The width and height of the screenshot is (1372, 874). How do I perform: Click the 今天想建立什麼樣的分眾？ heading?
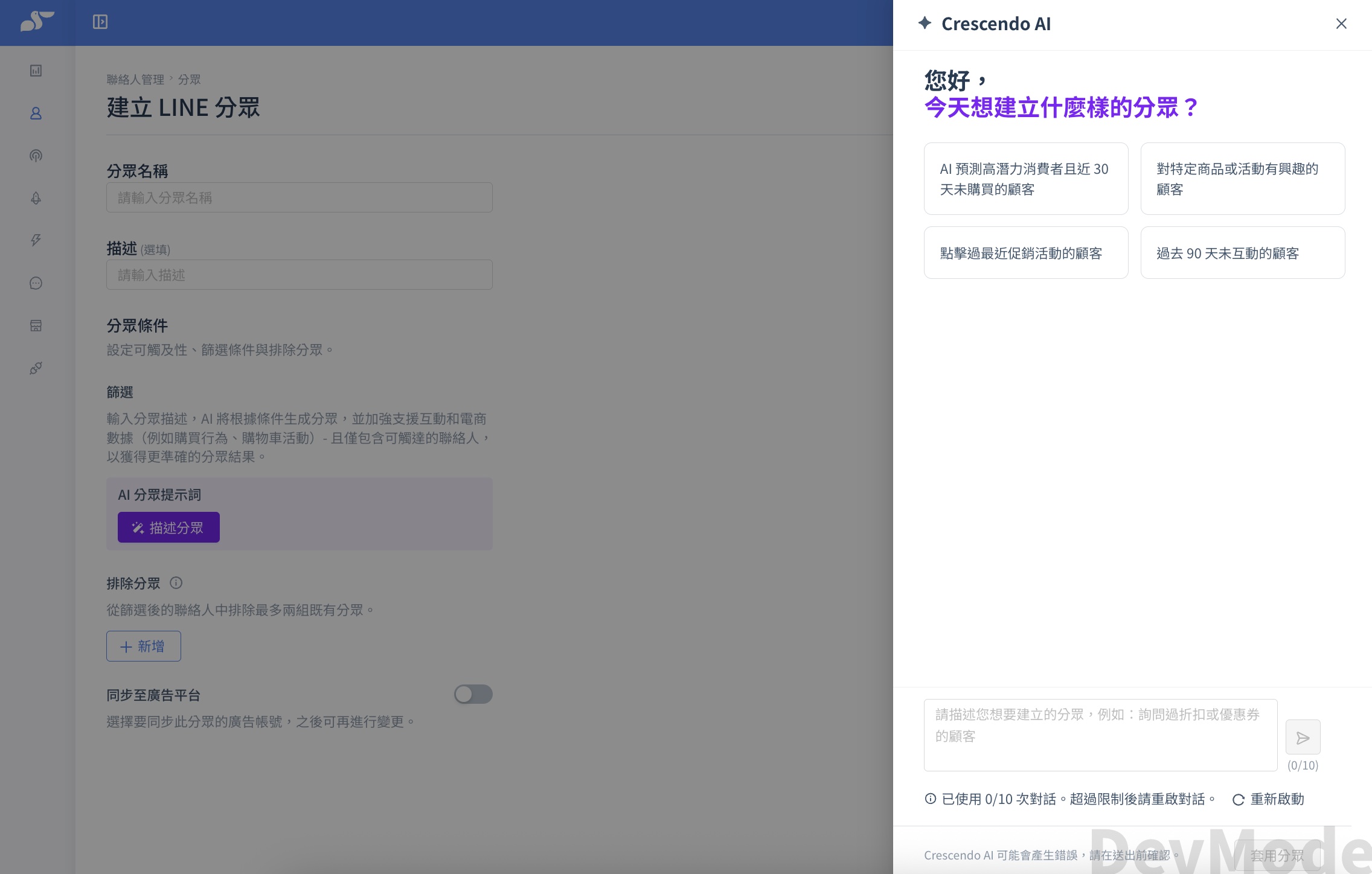click(1062, 107)
